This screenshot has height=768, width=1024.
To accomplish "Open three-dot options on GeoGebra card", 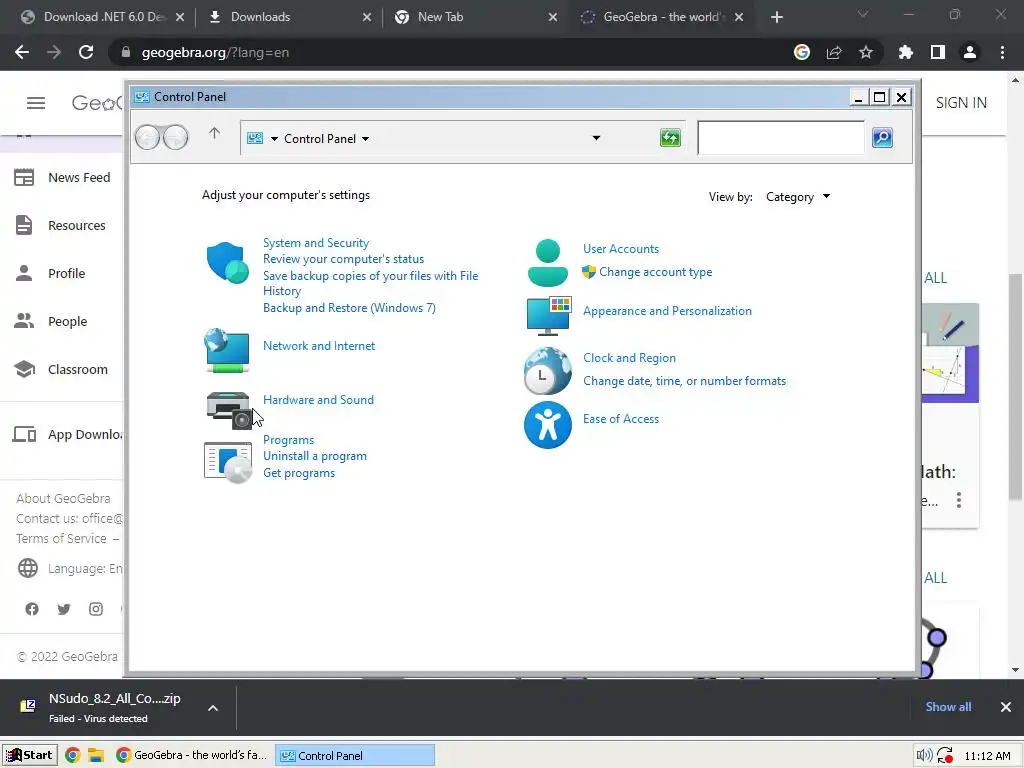I will coord(959,500).
